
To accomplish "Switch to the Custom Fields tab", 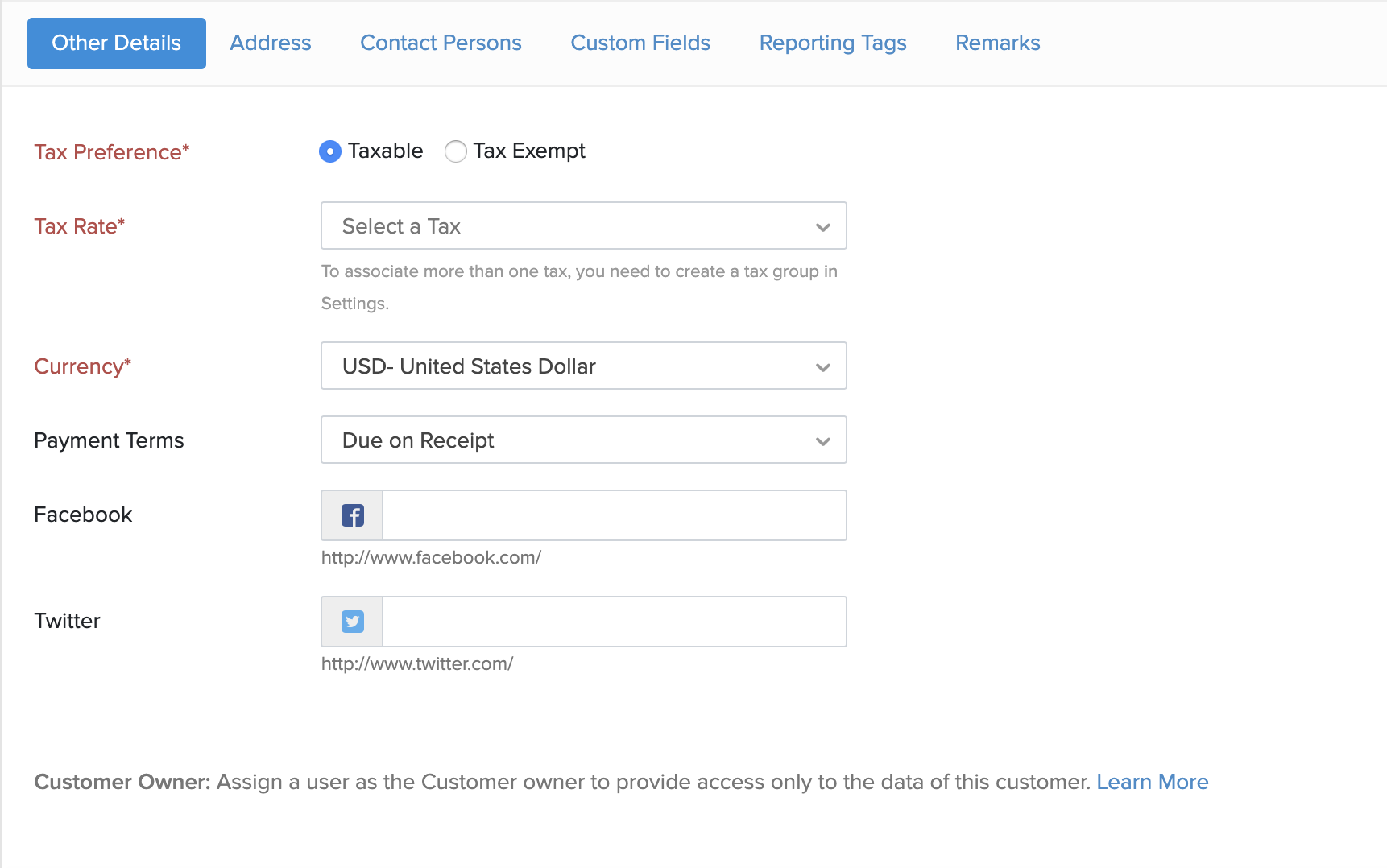I will [x=640, y=43].
